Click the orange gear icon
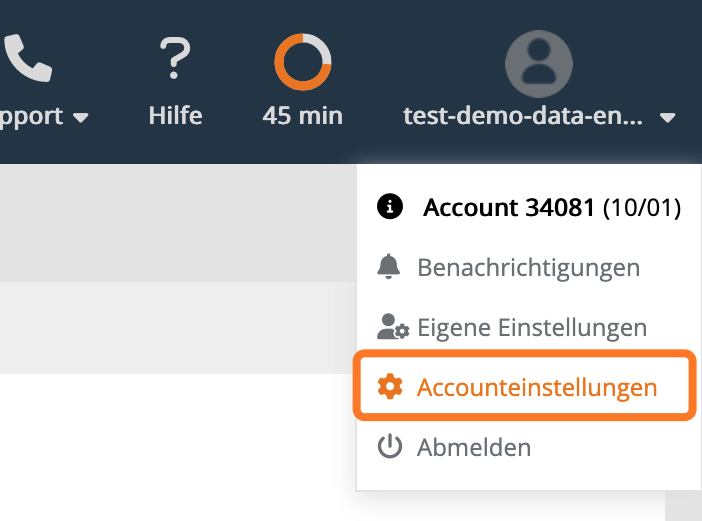Screen dimensions: 702x521 (389, 387)
